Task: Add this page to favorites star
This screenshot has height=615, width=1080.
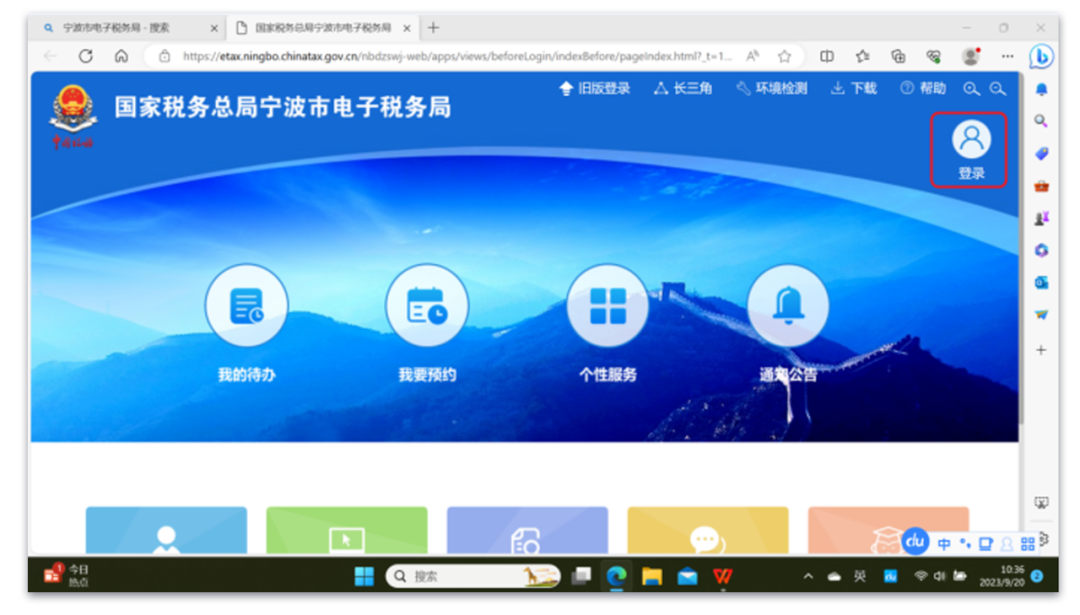Action: click(x=785, y=56)
